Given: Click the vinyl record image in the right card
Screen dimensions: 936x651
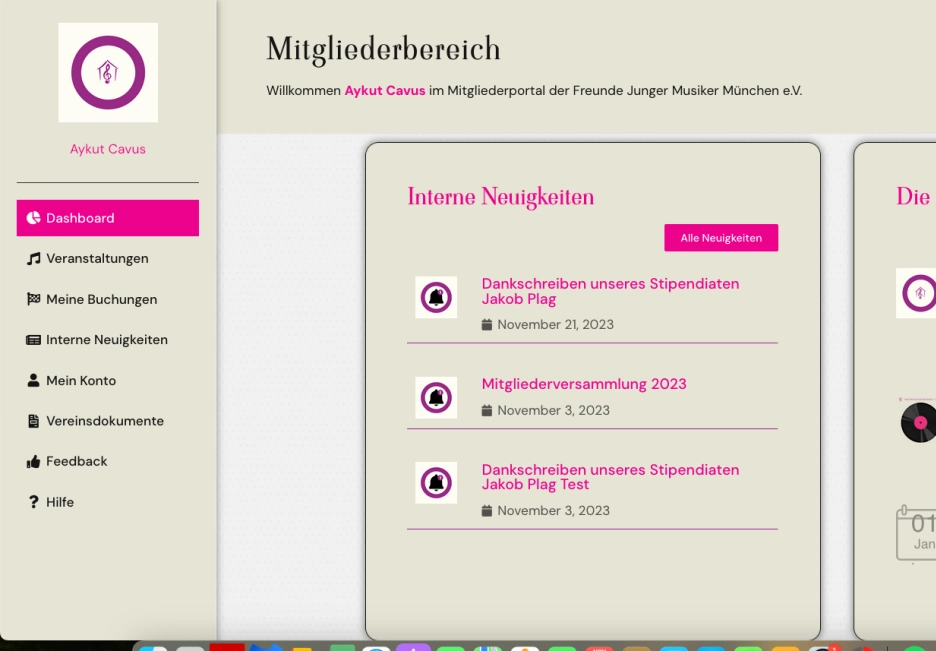Looking at the screenshot, I should tap(919, 422).
